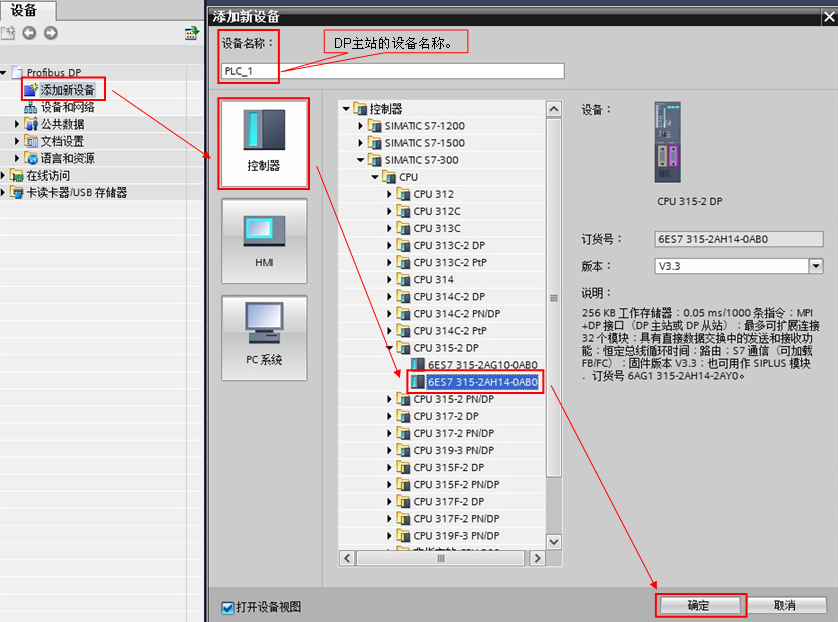
Task: Select the 控制器 device category button
Action: pos(263,143)
